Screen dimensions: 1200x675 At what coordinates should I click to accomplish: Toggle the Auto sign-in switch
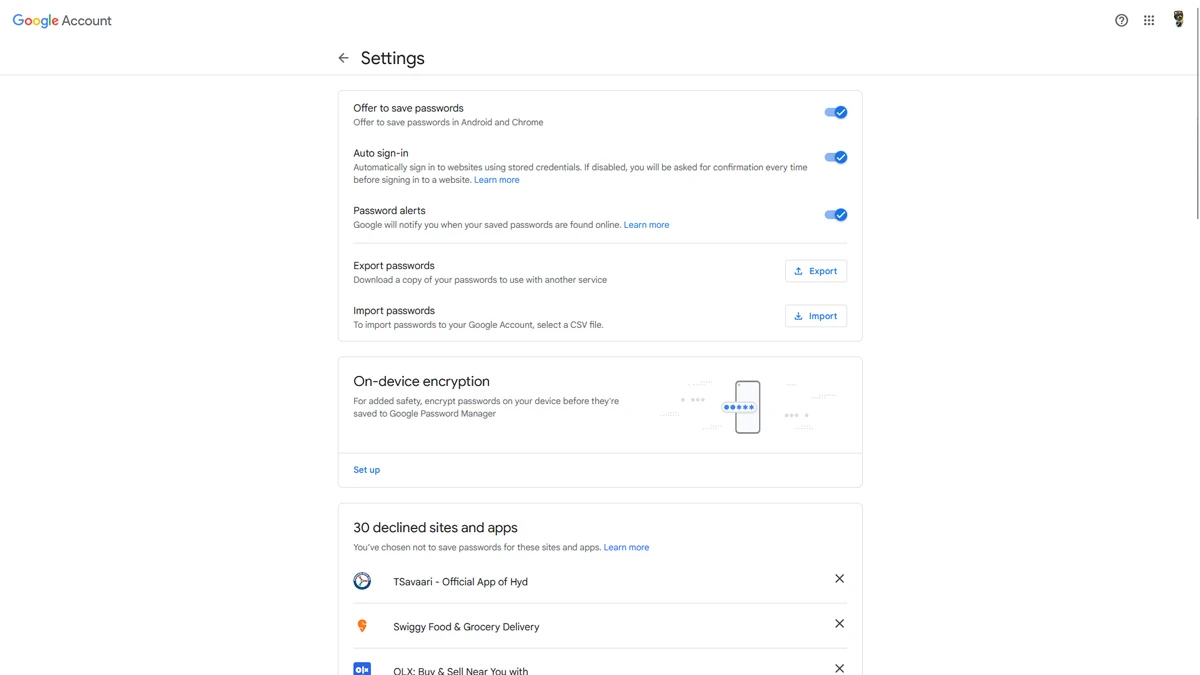point(836,157)
